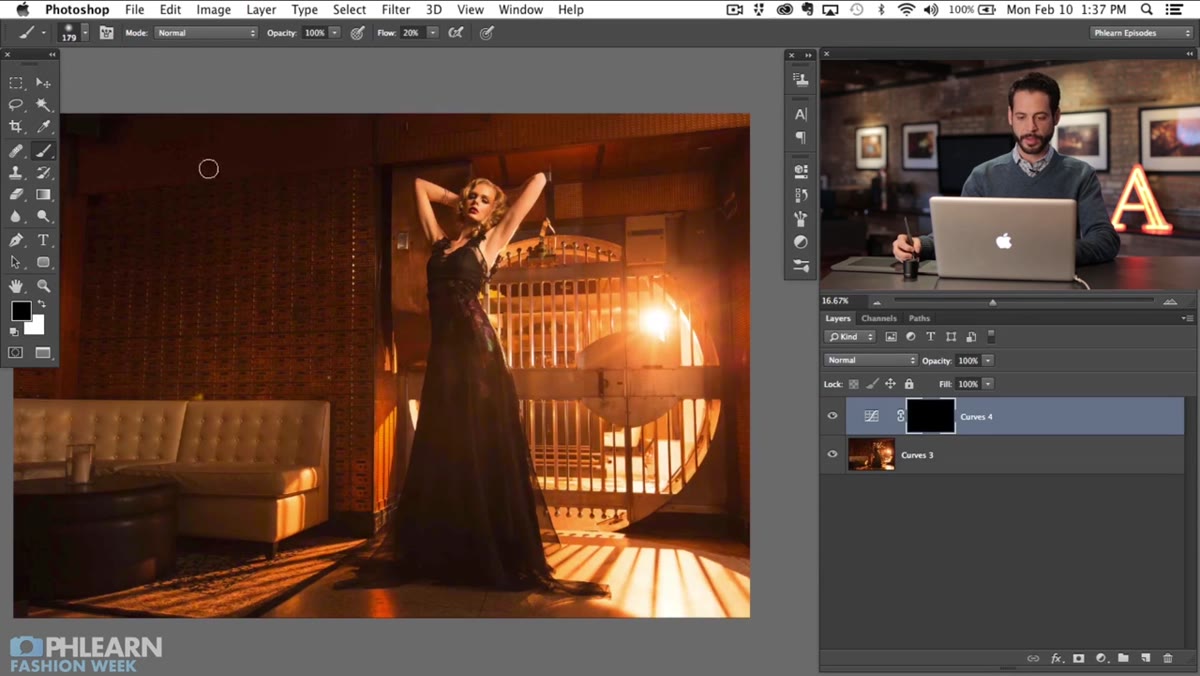Toggle Quick Mask mode
This screenshot has height=676, width=1200.
[16, 353]
